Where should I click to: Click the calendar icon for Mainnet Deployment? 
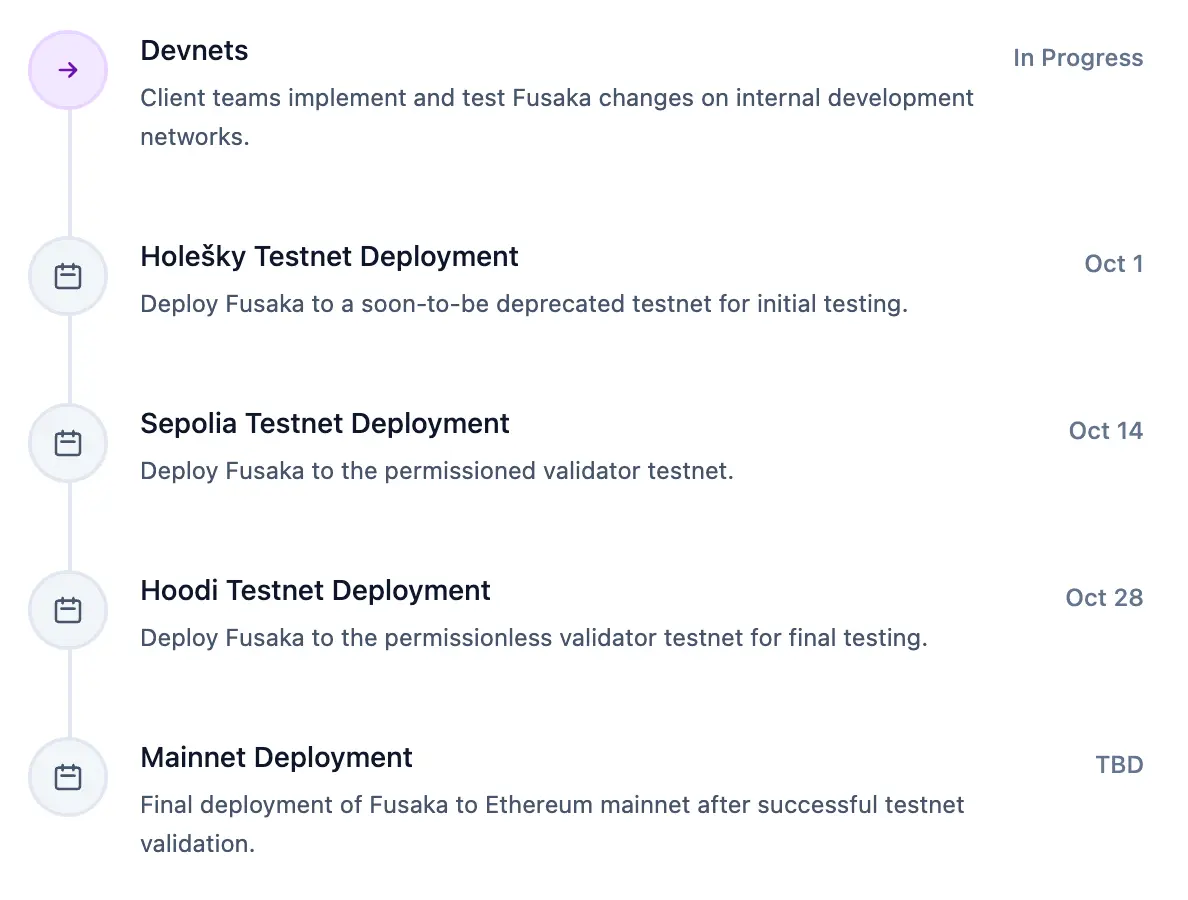68,777
